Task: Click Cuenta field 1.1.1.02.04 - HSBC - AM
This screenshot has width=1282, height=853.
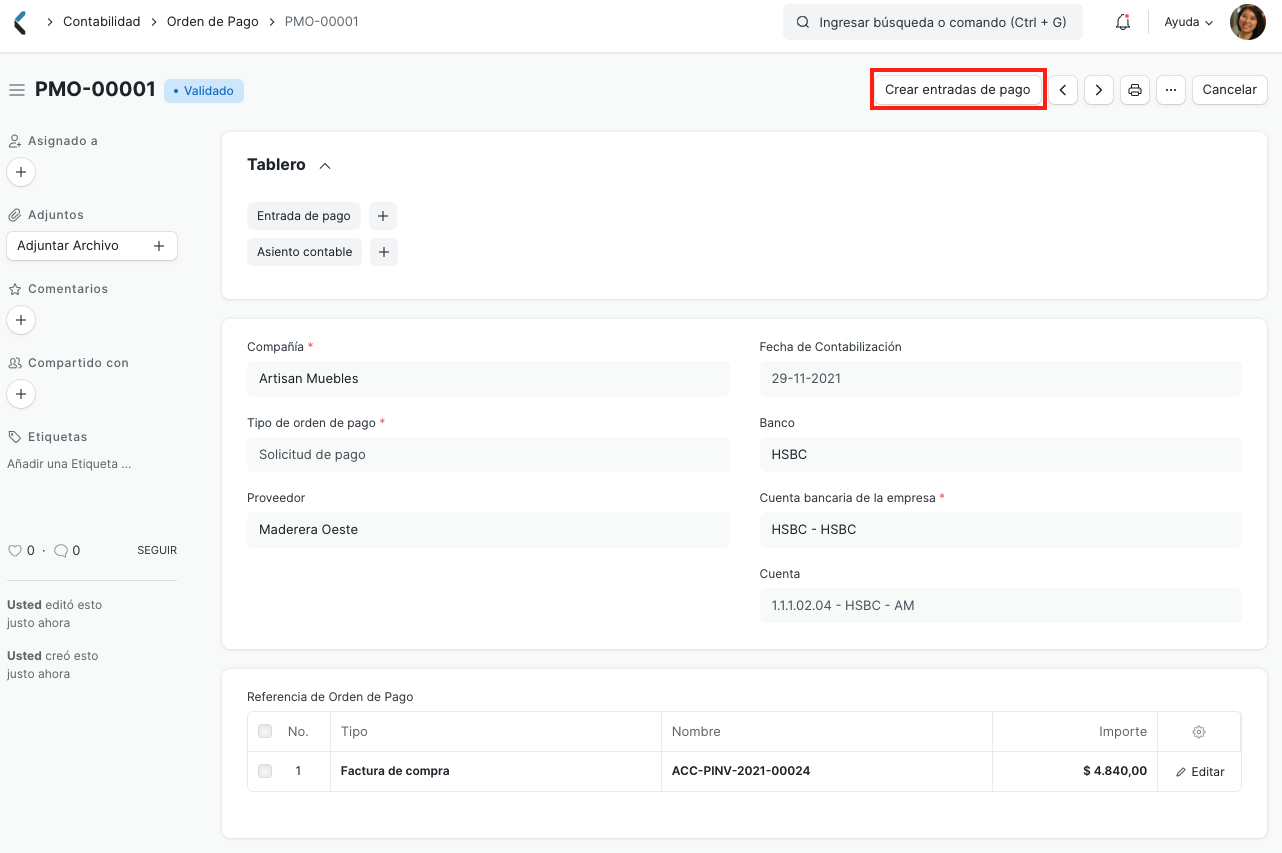Action: 1000,606
